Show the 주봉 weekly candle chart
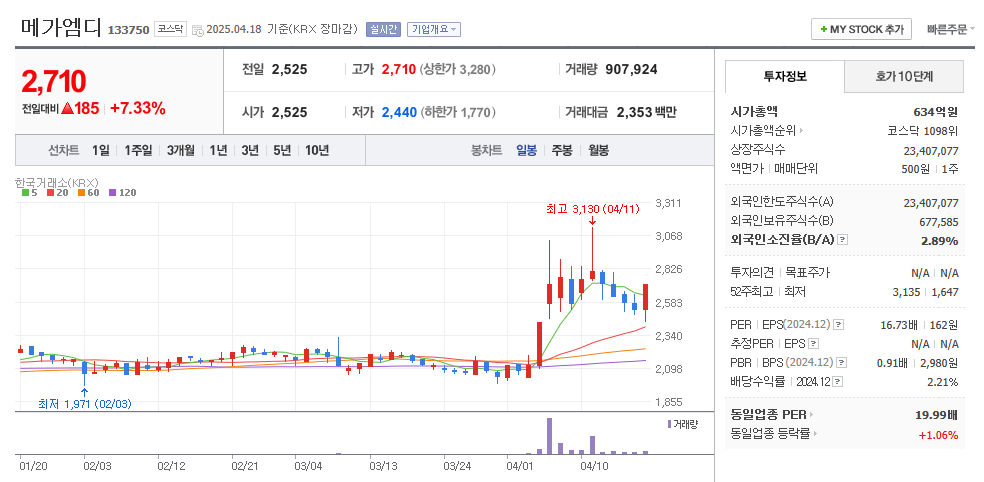Screen dimensions: 984x482 (x=562, y=151)
